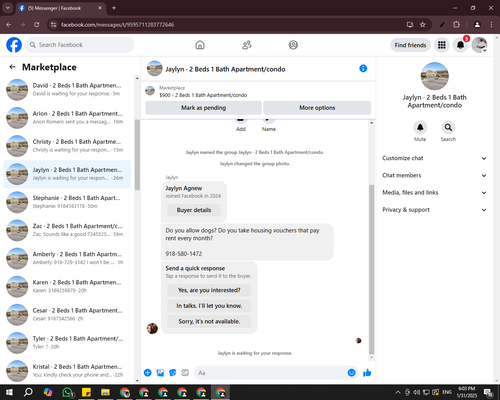This screenshot has width=500, height=400.
Task: Open the taskbar clock and date
Action: (x=467, y=392)
